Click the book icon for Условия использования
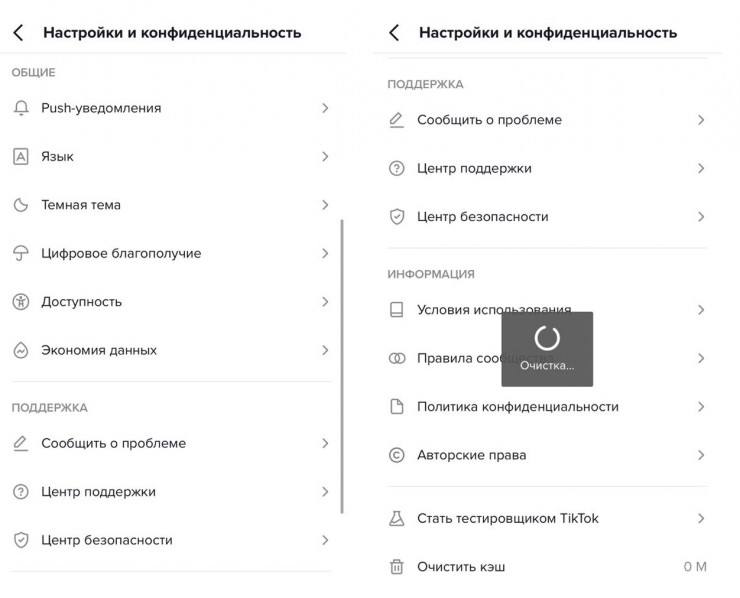740x598 pixels. [x=396, y=310]
